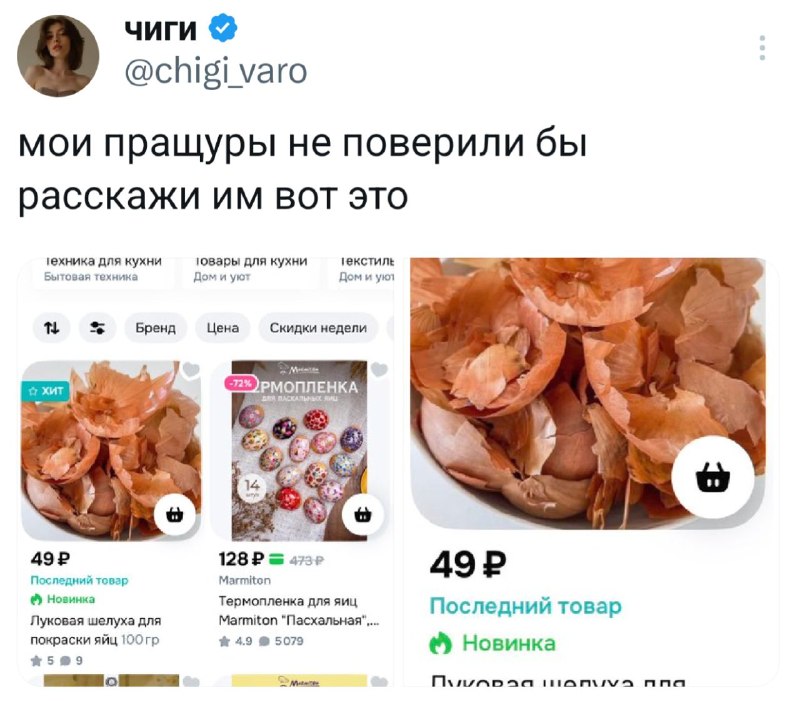Open the чиги profile avatar
800x701 pixels.
(x=58, y=56)
